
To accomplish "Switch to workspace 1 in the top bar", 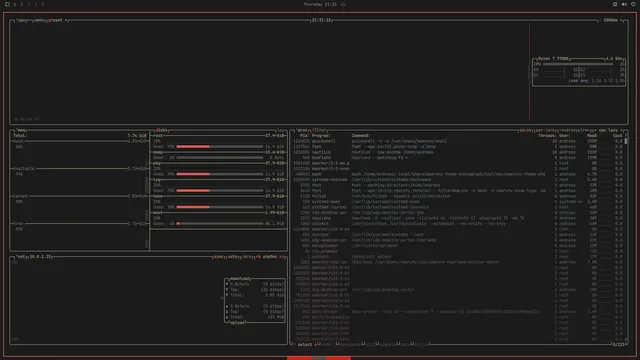I will coord(15,4).
